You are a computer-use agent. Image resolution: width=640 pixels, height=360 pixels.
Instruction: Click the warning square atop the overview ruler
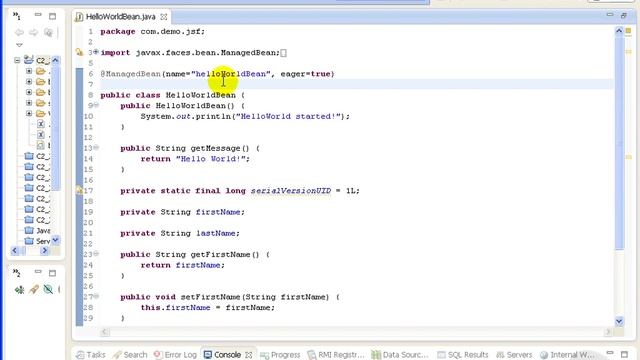click(628, 31)
